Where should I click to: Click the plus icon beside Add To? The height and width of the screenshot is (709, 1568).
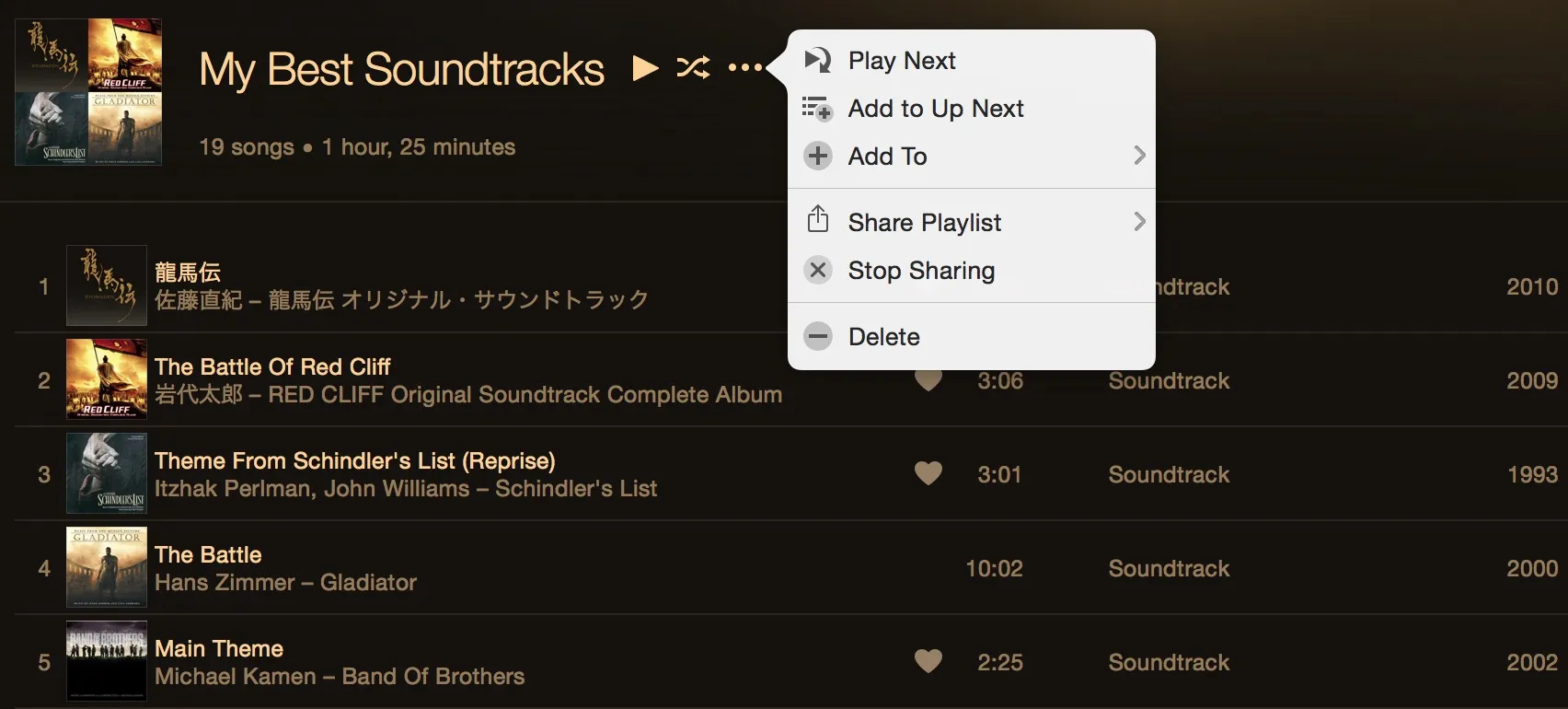[x=817, y=156]
